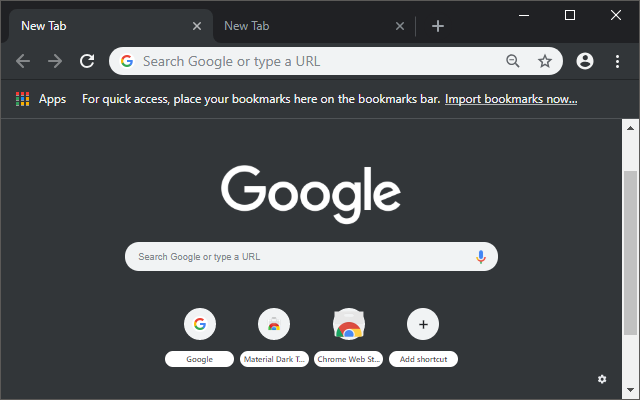
Task: Close the first New Tab
Action: 197,26
